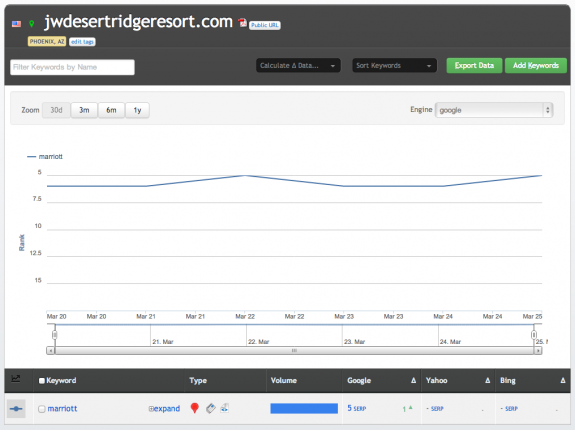Image resolution: width=575 pixels, height=430 pixels.
Task: Toggle the select-all Keyword checkbox
Action: point(42,381)
